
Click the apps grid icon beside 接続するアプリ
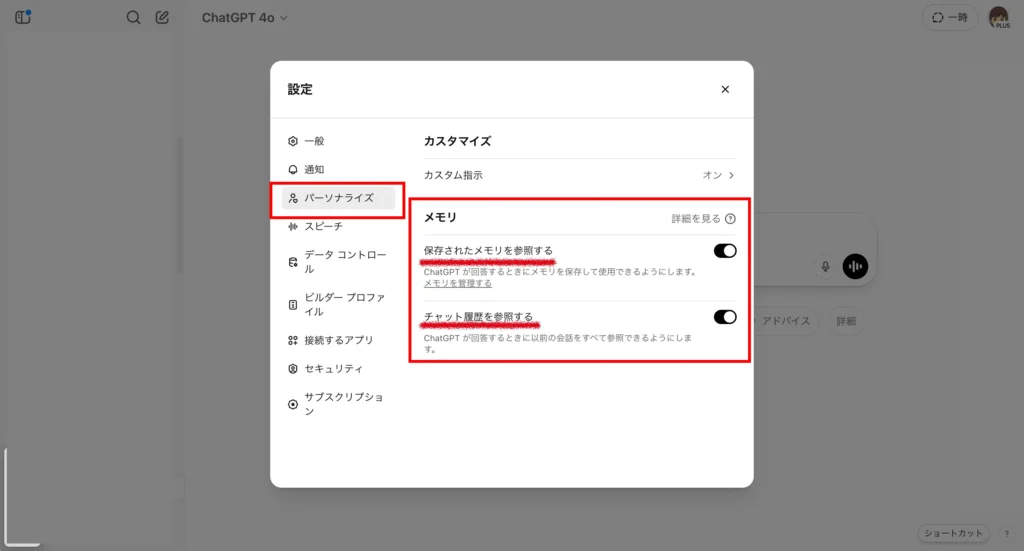pyautogui.click(x=293, y=340)
